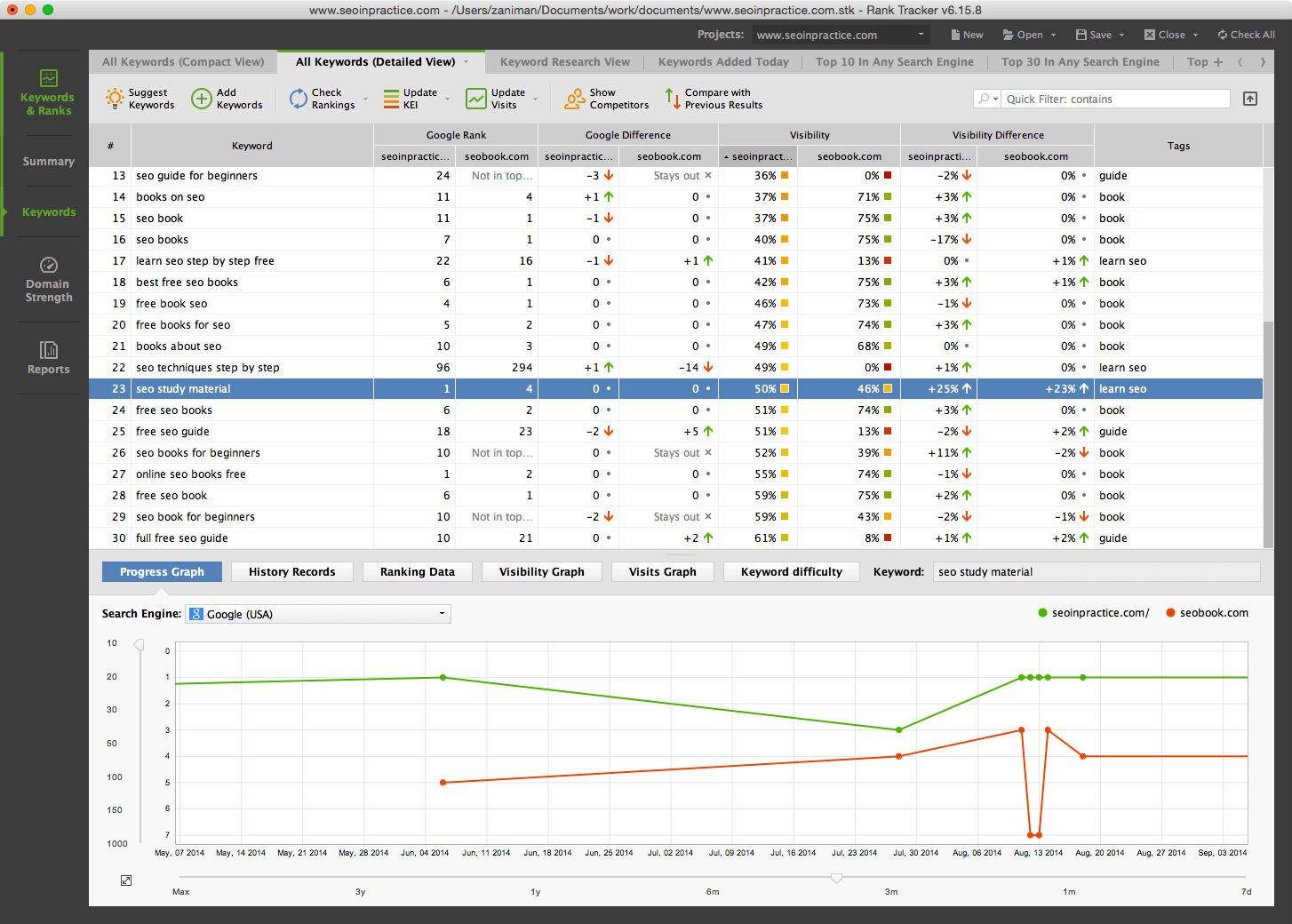Click the Check Rankings refresh icon
The image size is (1292, 924).
(x=299, y=99)
